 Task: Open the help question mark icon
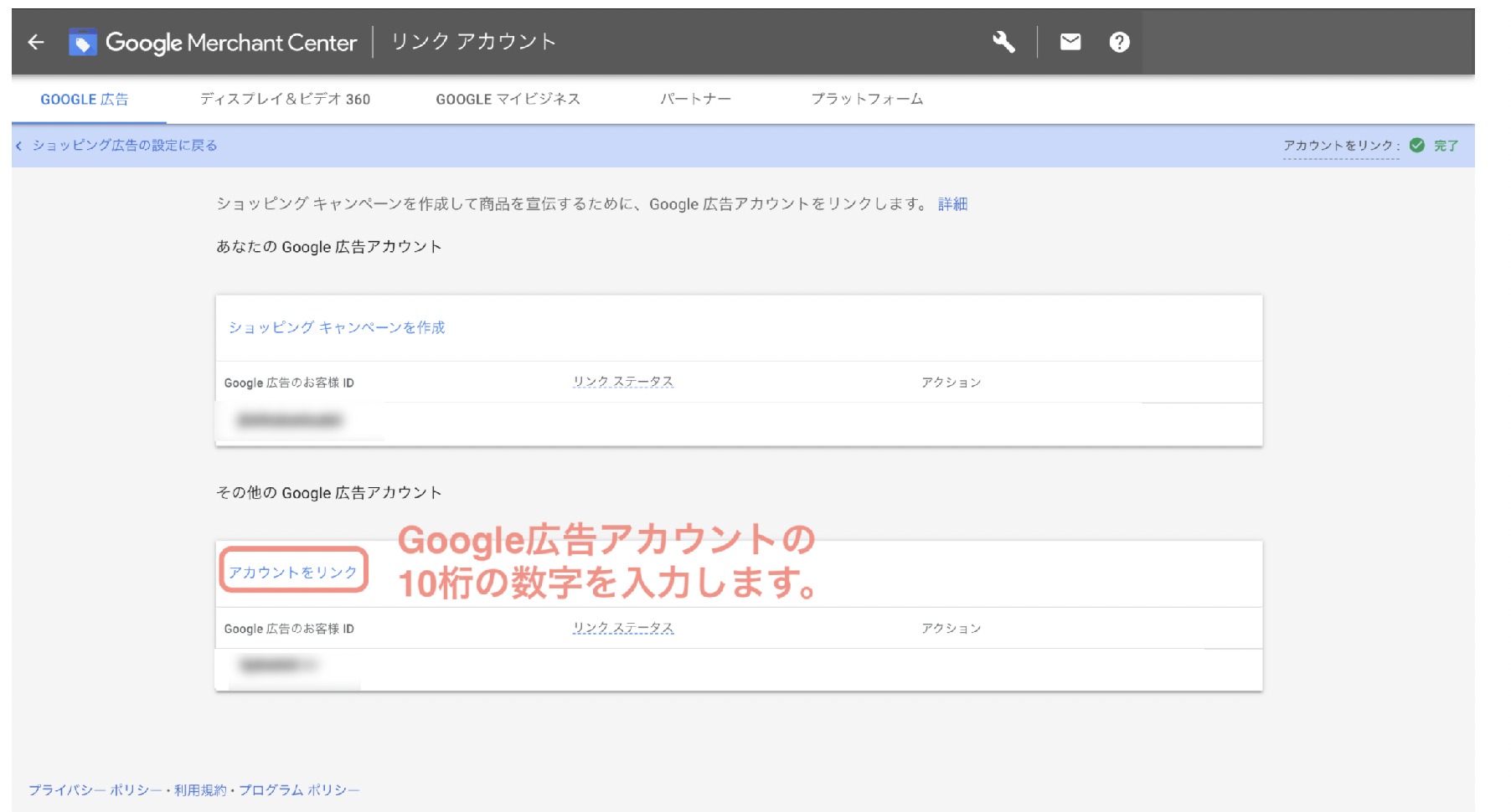click(1120, 42)
